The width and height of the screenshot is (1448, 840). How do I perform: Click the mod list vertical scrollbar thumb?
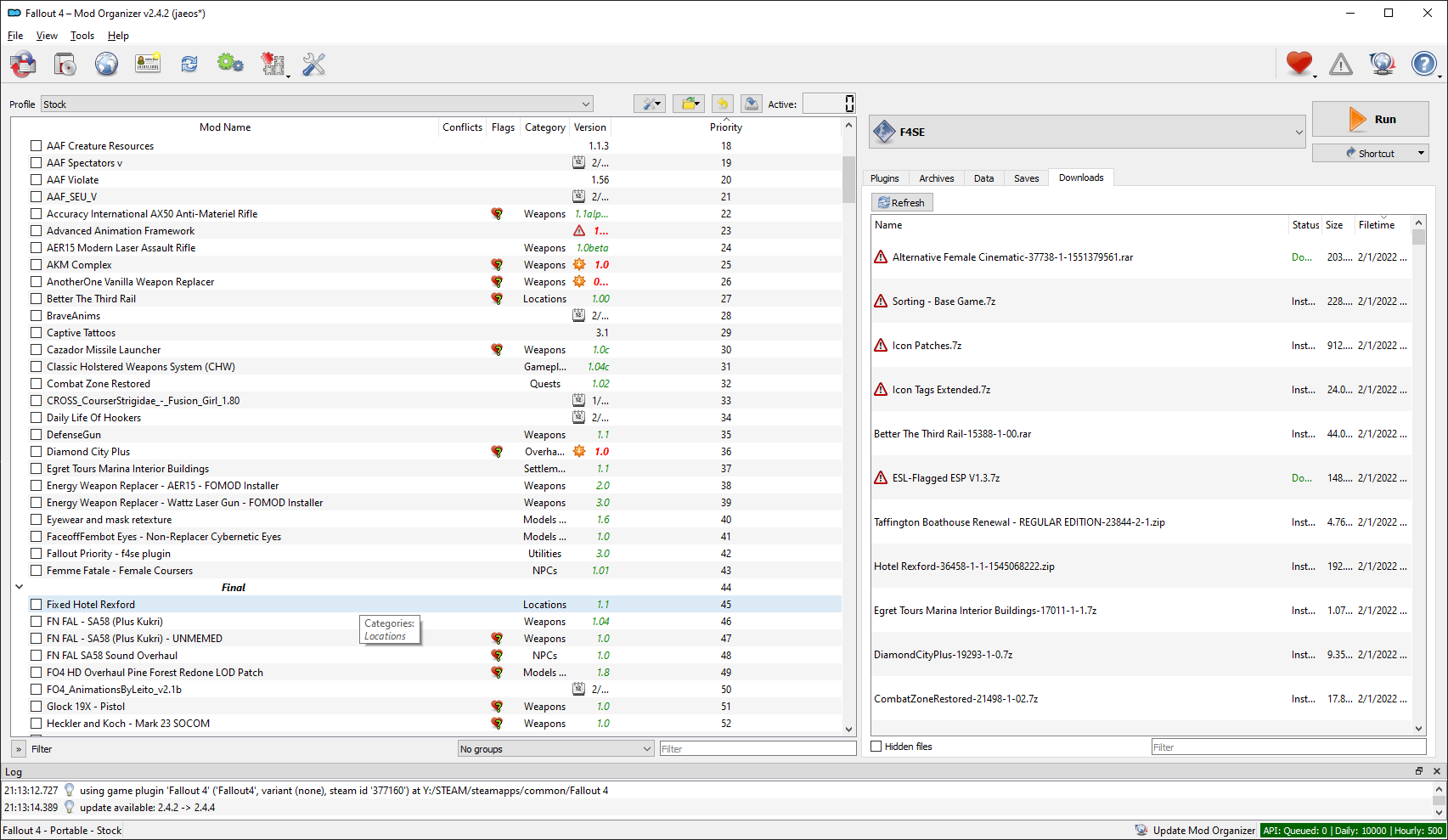(x=848, y=179)
